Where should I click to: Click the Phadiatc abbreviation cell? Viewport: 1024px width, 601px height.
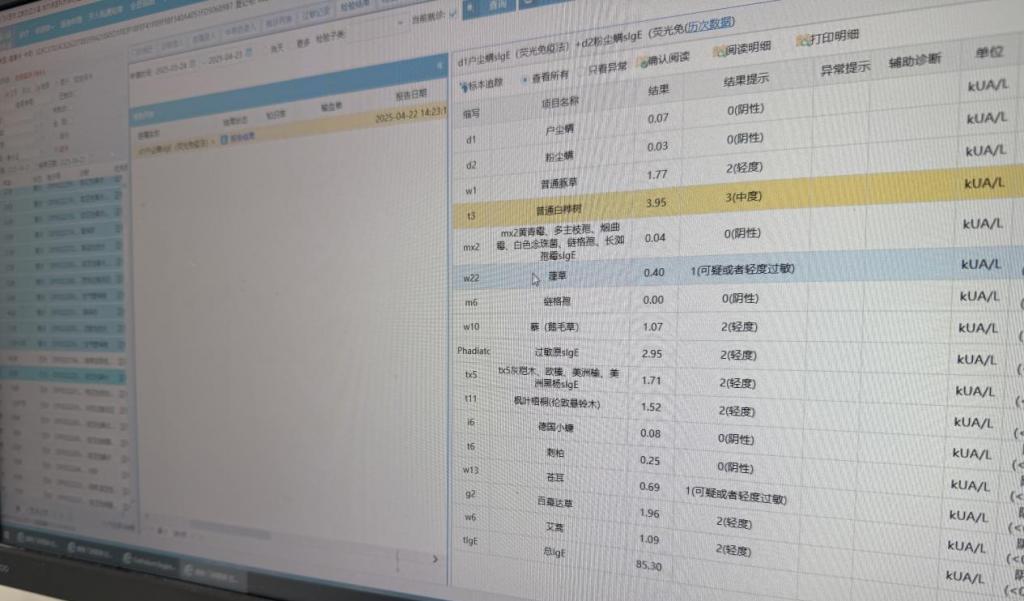473,351
